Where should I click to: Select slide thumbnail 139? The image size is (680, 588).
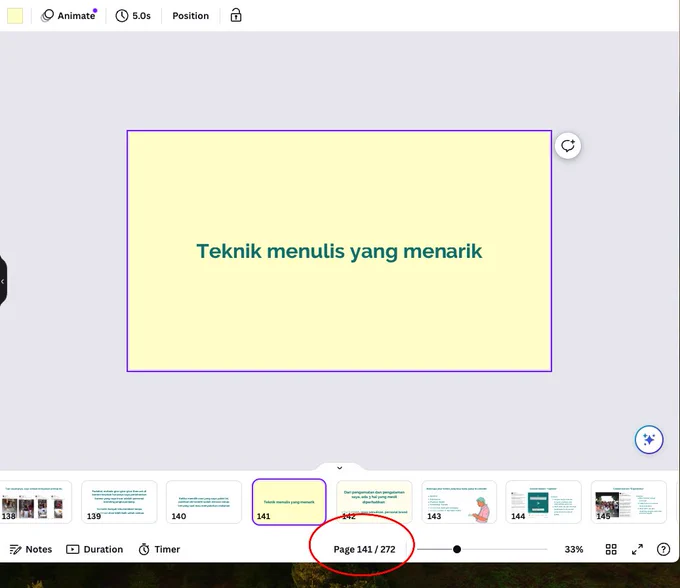point(119,502)
